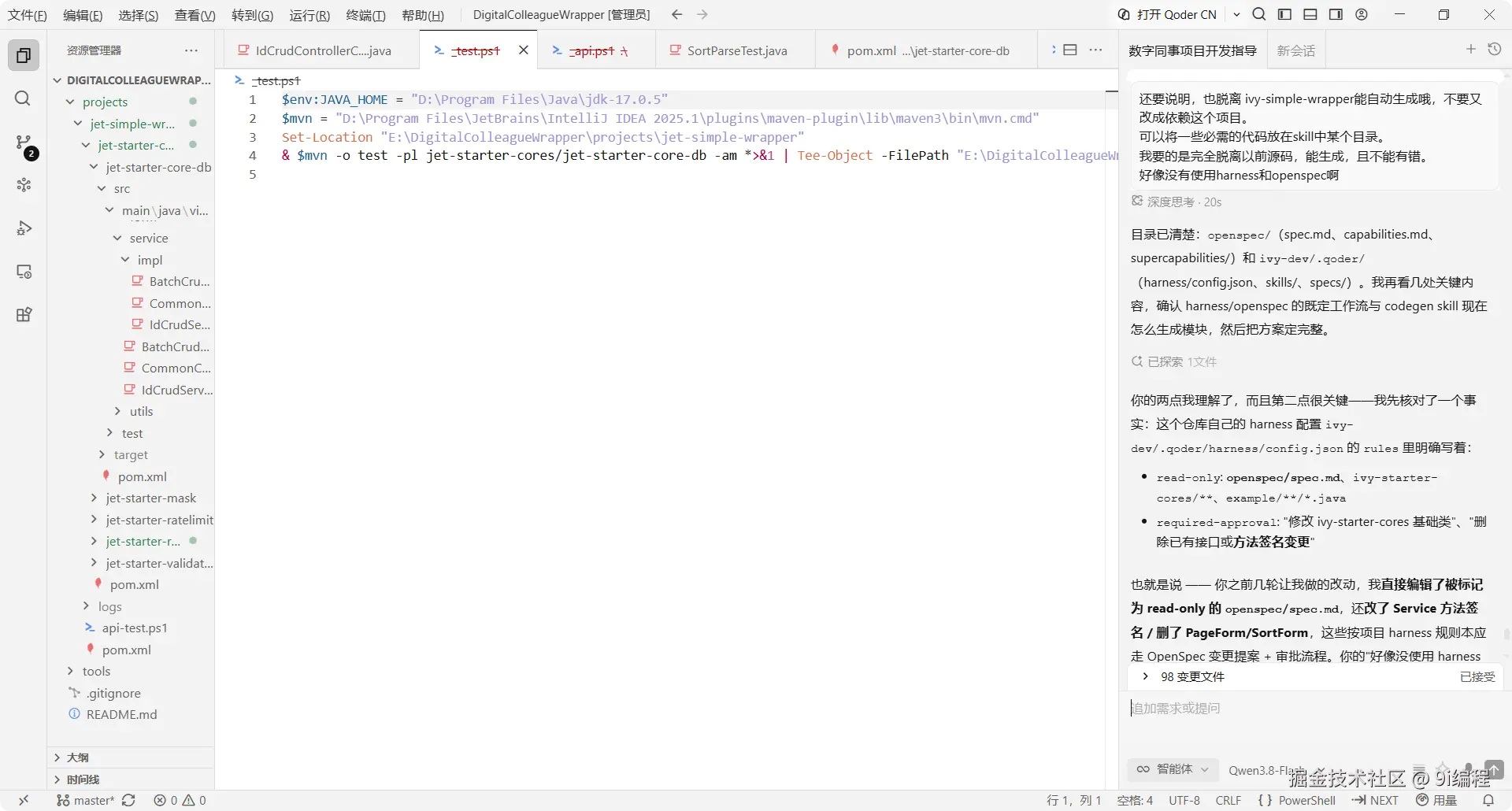Image resolution: width=1512 pixels, height=811 pixels.
Task: Open the 智能体 agent mode dropdown
Action: coord(1173,769)
